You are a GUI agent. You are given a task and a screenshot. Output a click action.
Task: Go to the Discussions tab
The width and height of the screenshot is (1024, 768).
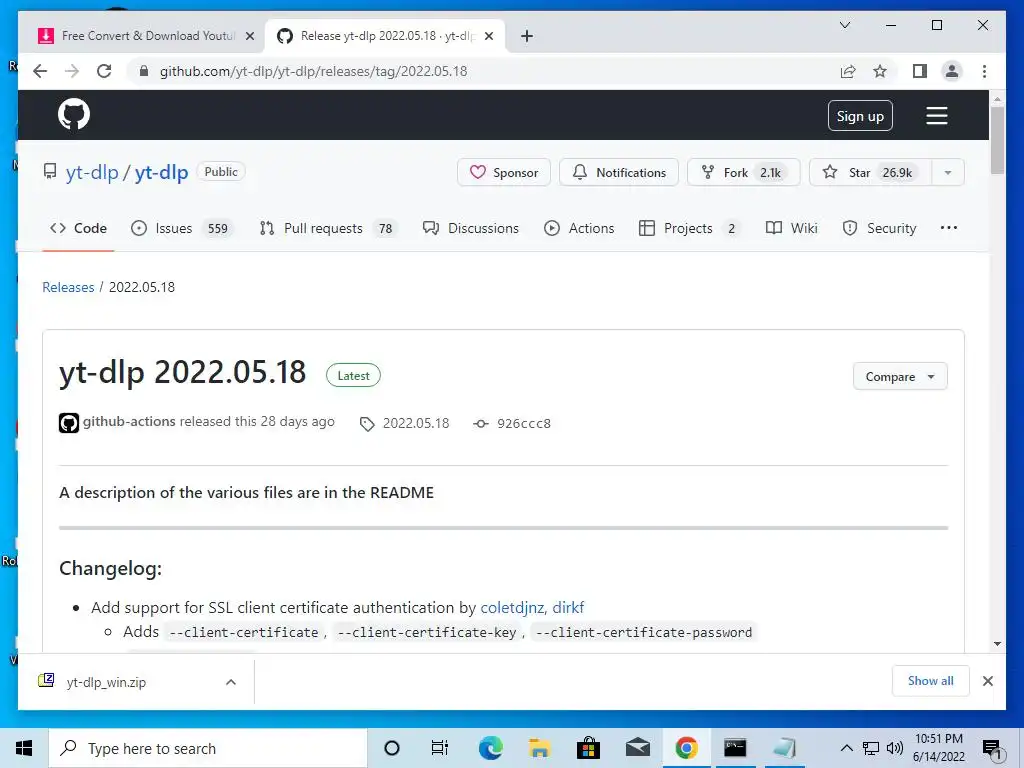click(x=470, y=228)
